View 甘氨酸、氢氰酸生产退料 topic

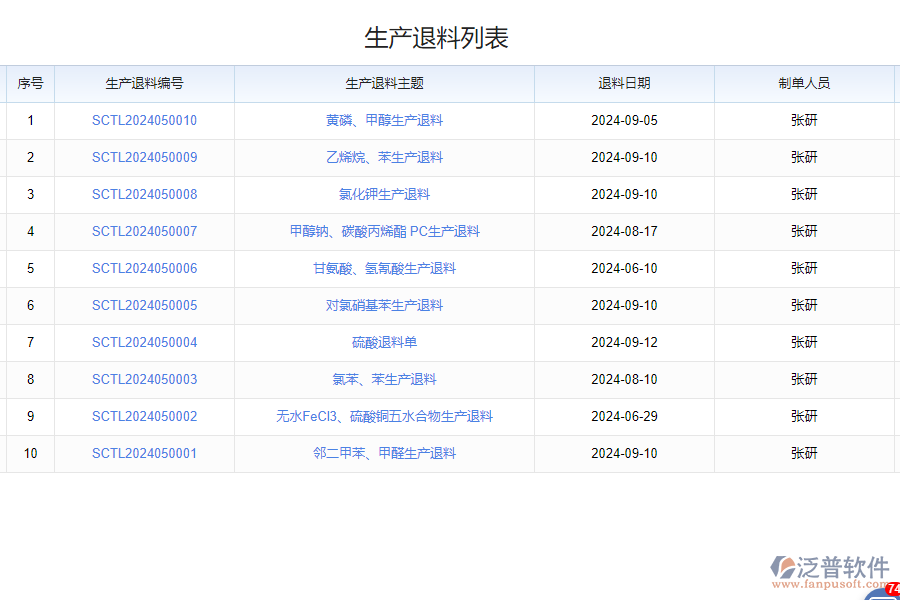385,268
